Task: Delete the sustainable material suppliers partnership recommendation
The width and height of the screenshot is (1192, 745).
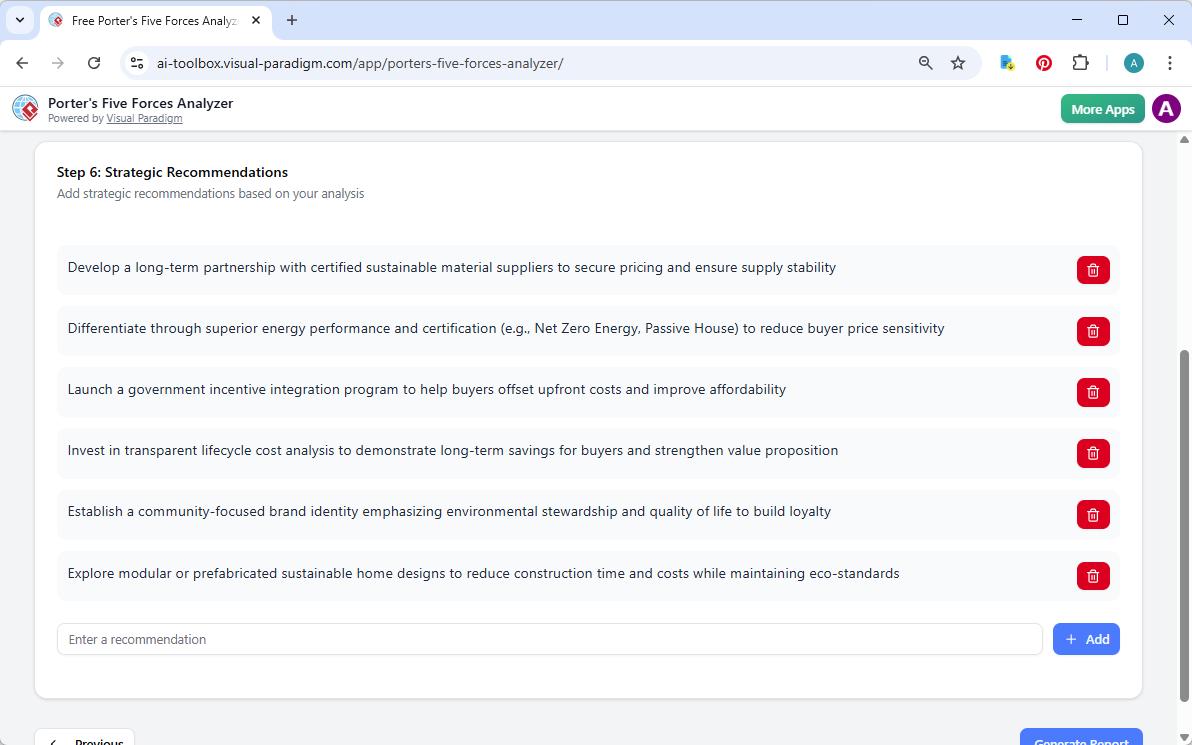Action: tap(1093, 270)
